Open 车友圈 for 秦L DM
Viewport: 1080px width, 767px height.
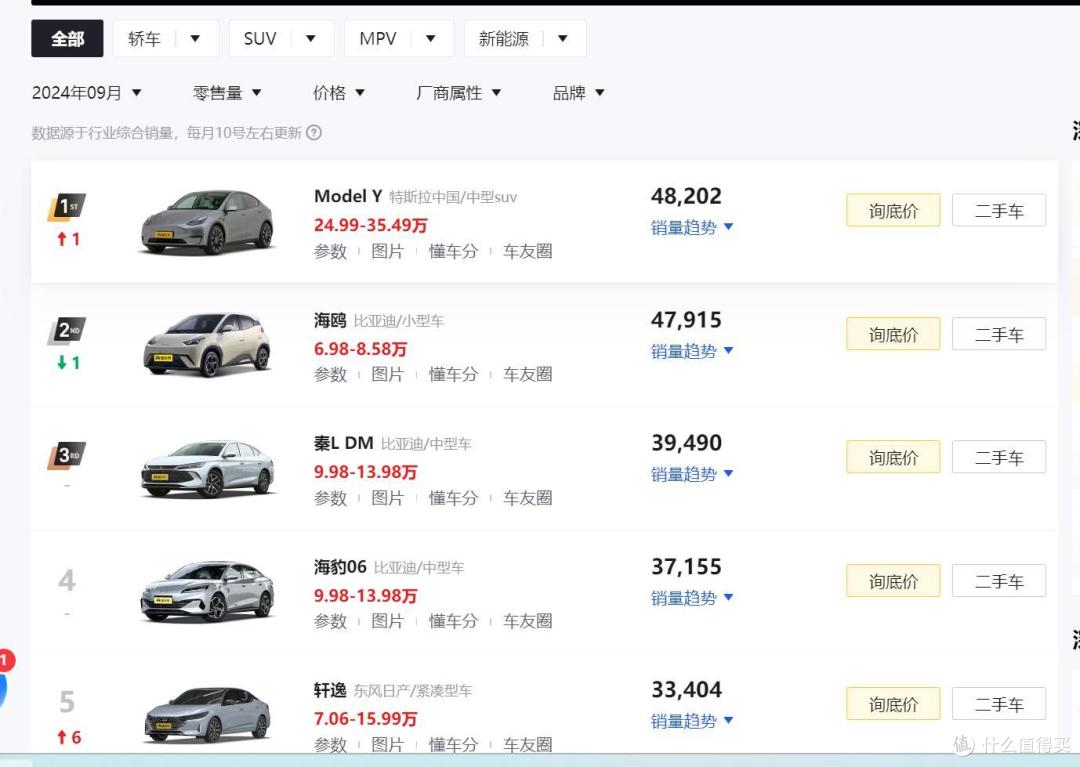click(528, 498)
